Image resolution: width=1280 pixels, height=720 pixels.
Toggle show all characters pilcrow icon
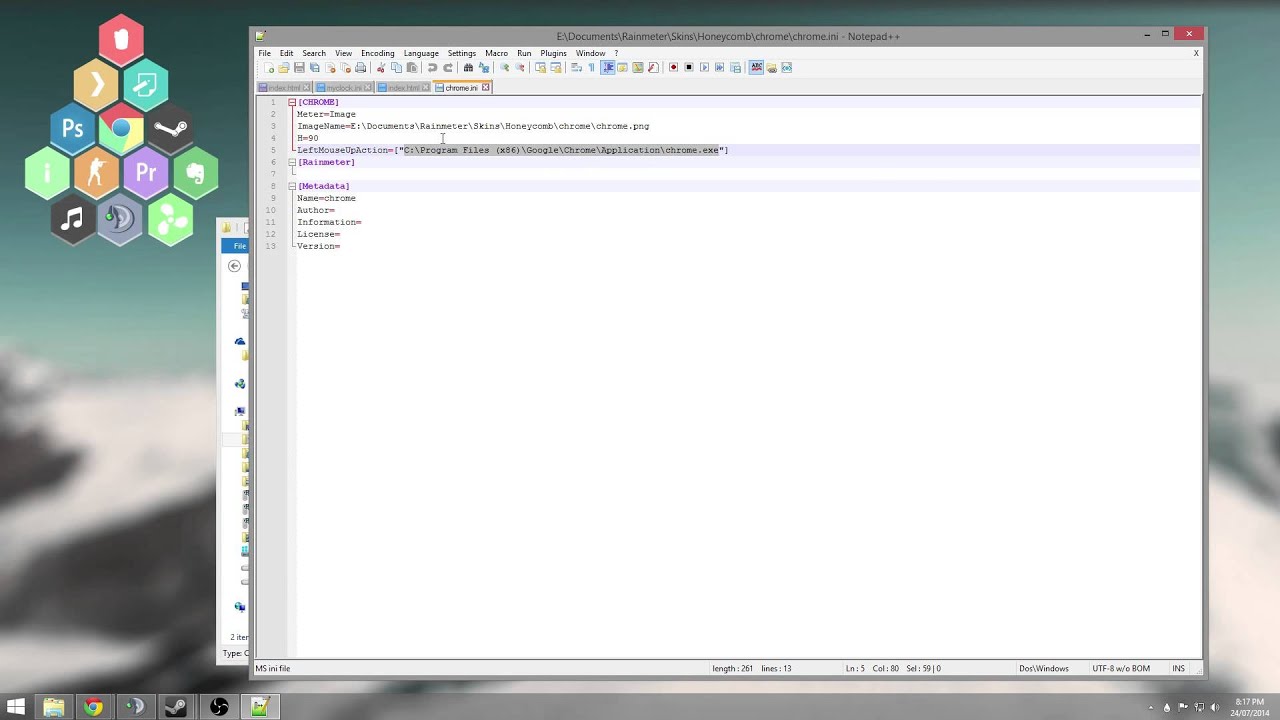(x=591, y=68)
